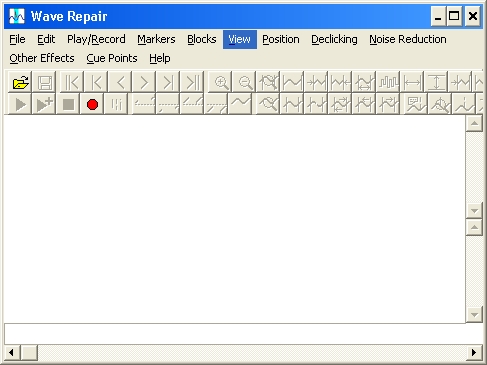487x365 pixels.
Task: Click the double-bar jump to start icon
Action: click(72, 82)
